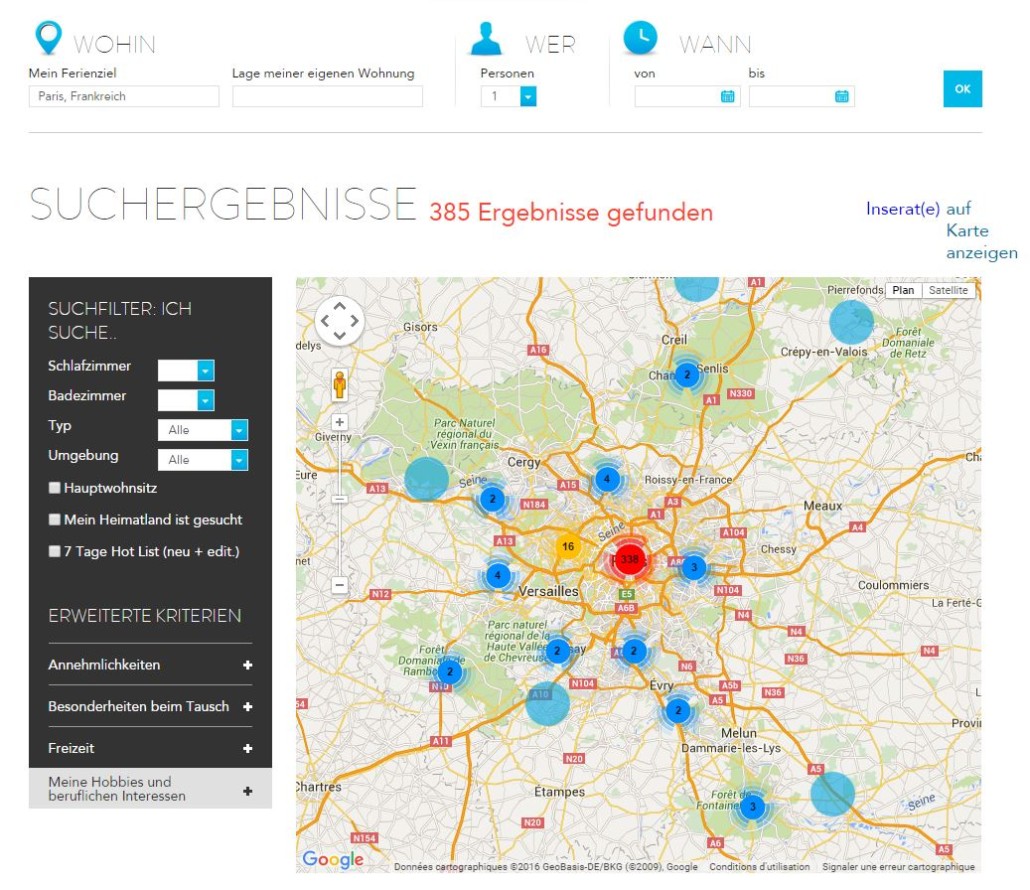Screen dimensions: 1030x890
Task: Click the WOHIN location pin icon
Action: (48, 37)
